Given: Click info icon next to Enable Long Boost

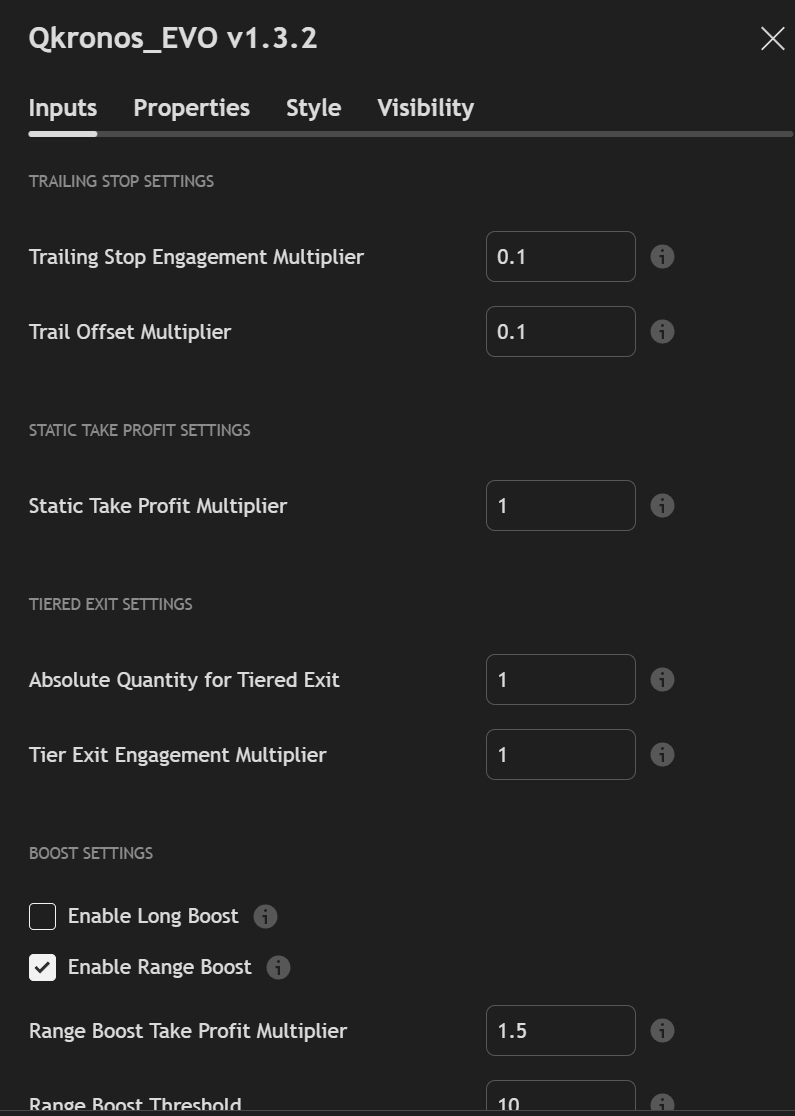Looking at the screenshot, I should 265,916.
